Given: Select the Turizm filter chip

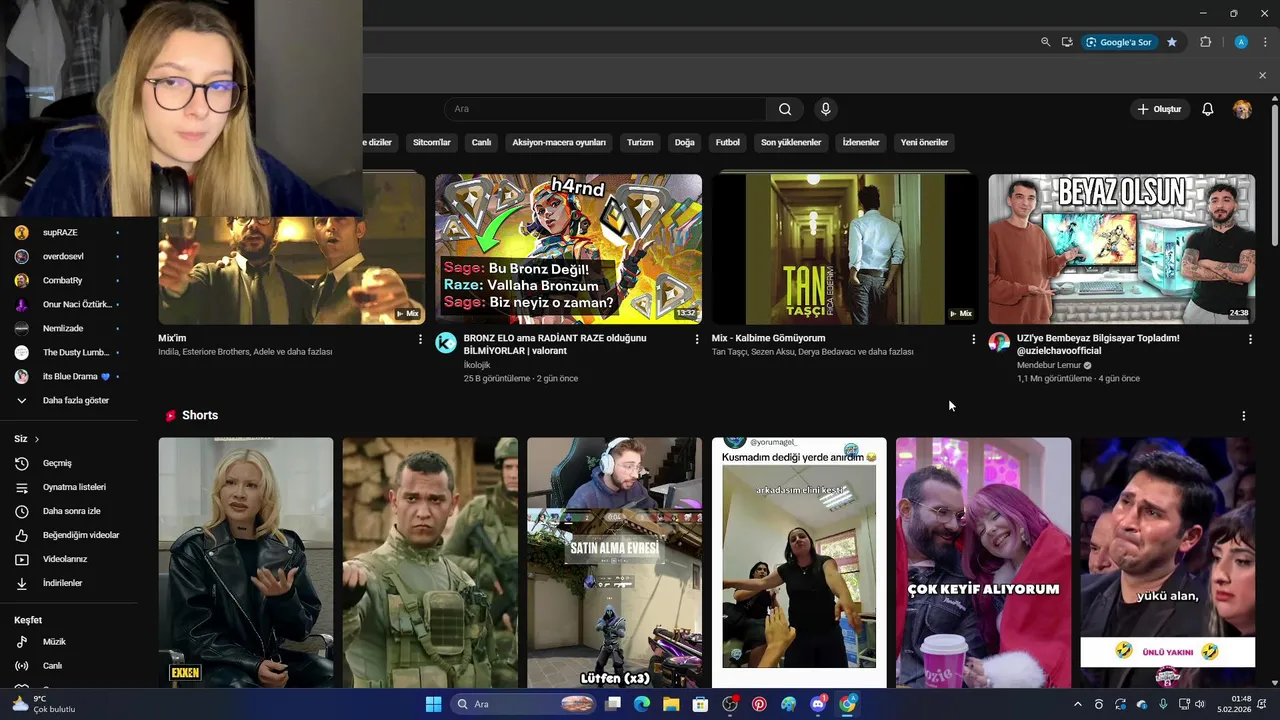Looking at the screenshot, I should 640,142.
